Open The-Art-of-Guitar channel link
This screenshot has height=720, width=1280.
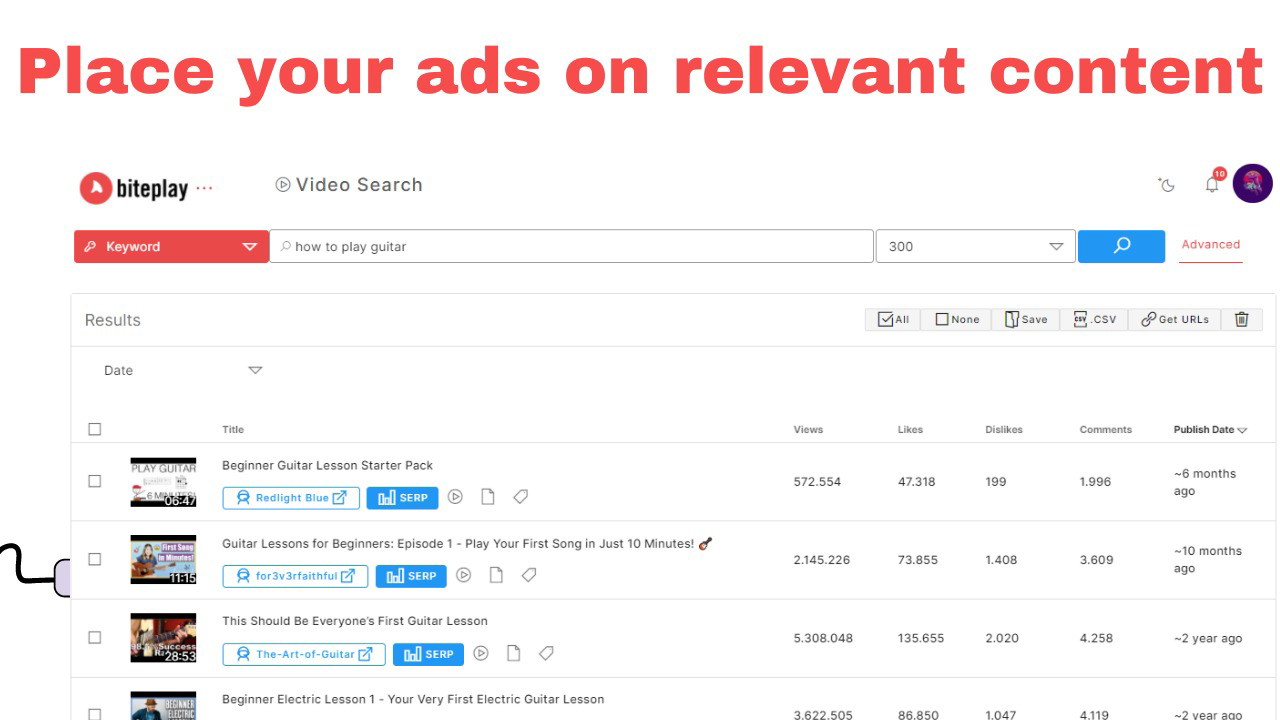click(x=304, y=654)
